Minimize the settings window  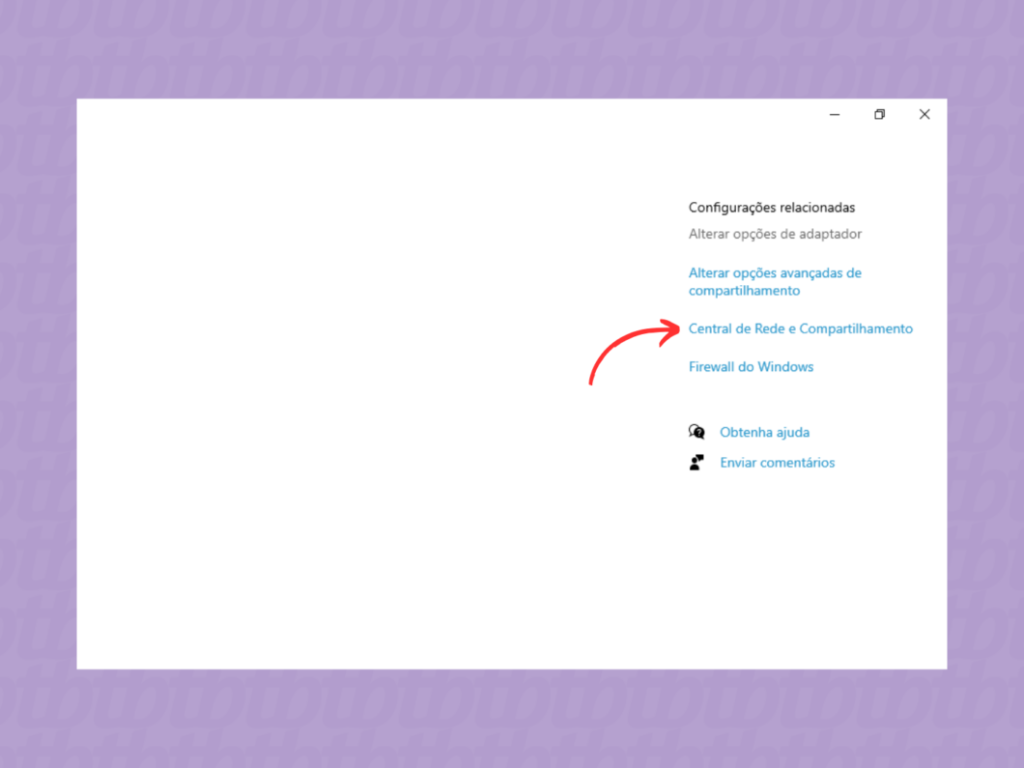point(835,114)
